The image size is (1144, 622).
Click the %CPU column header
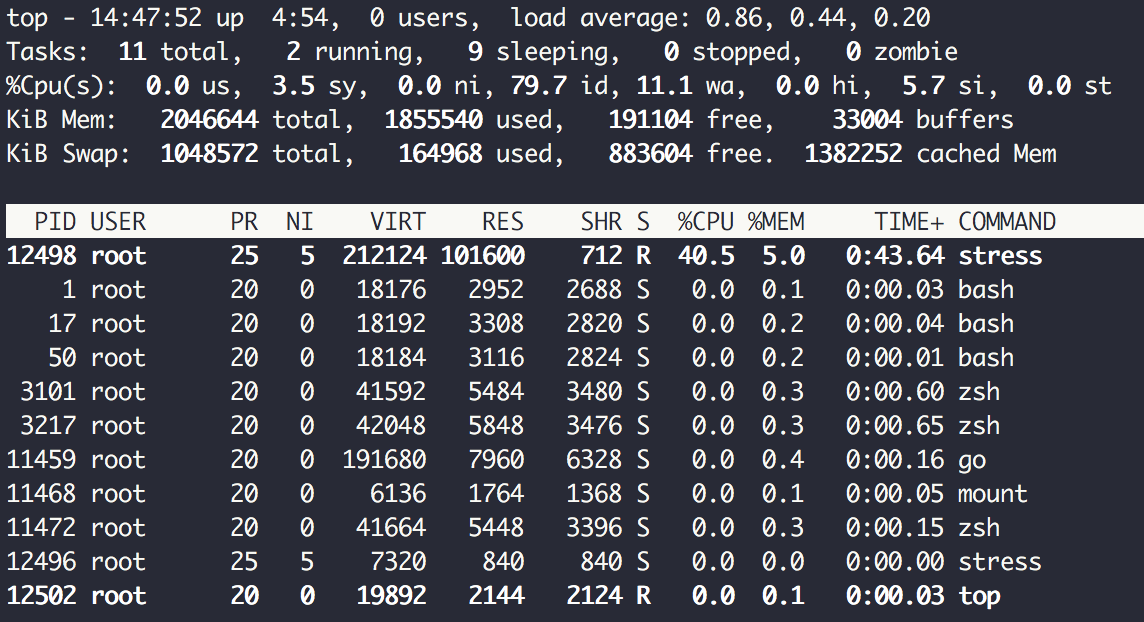pyautogui.click(x=706, y=222)
